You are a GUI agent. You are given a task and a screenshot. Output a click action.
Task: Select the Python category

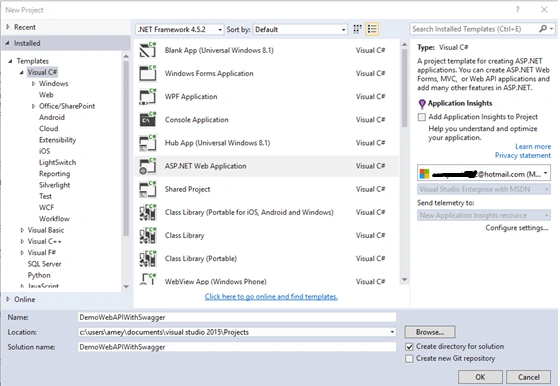click(x=39, y=275)
